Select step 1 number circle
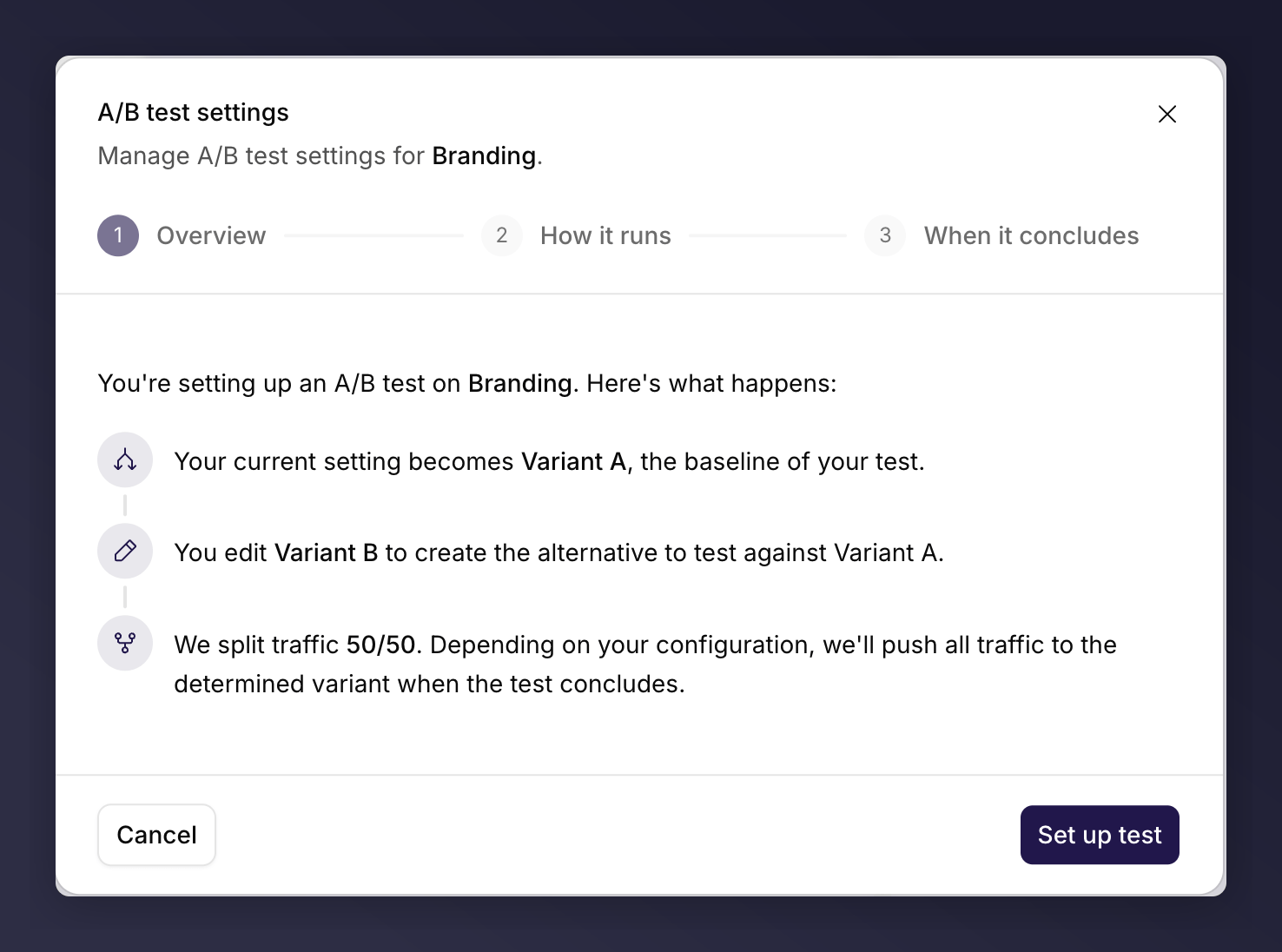Screen dimensions: 1282x952 point(118,235)
